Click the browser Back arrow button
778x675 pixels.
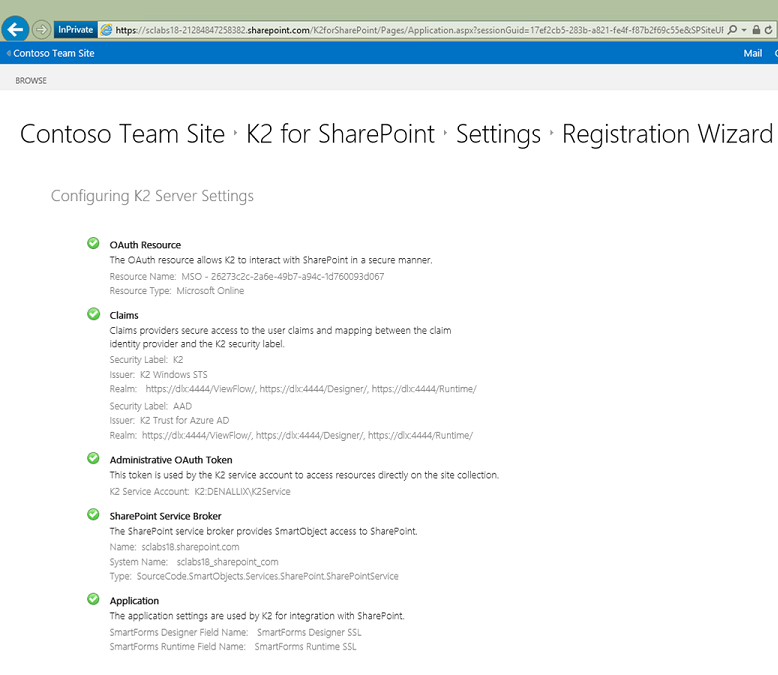click(15, 30)
